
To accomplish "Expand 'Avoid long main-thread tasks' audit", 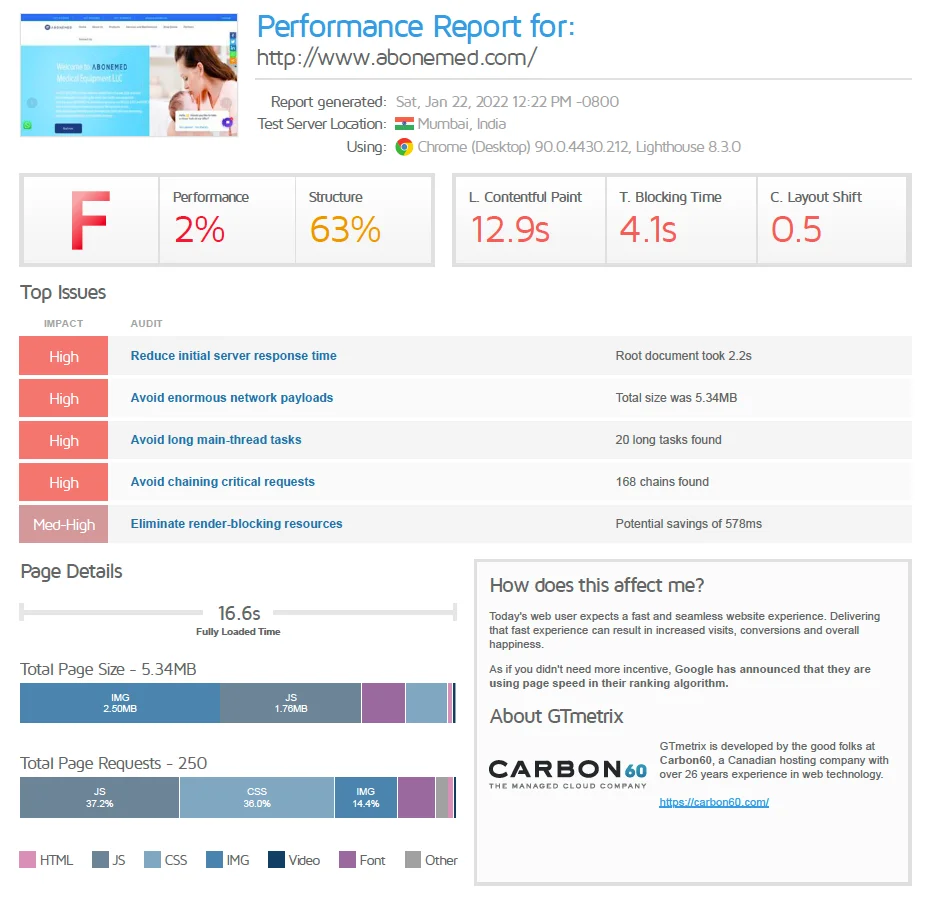I will click(x=215, y=440).
